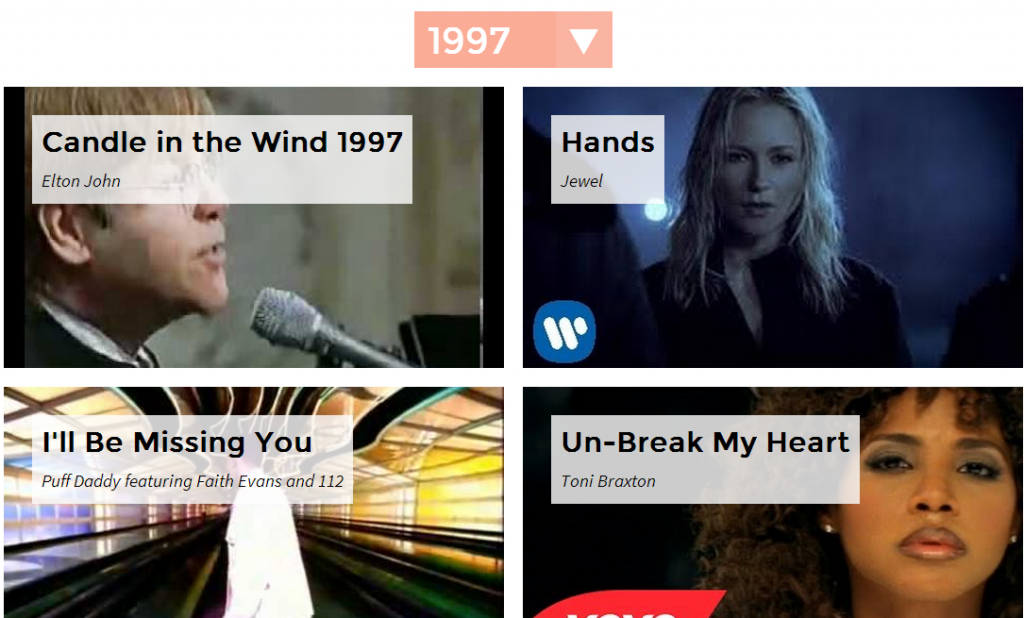Click the Candle in the Wind caption box

click(222, 159)
